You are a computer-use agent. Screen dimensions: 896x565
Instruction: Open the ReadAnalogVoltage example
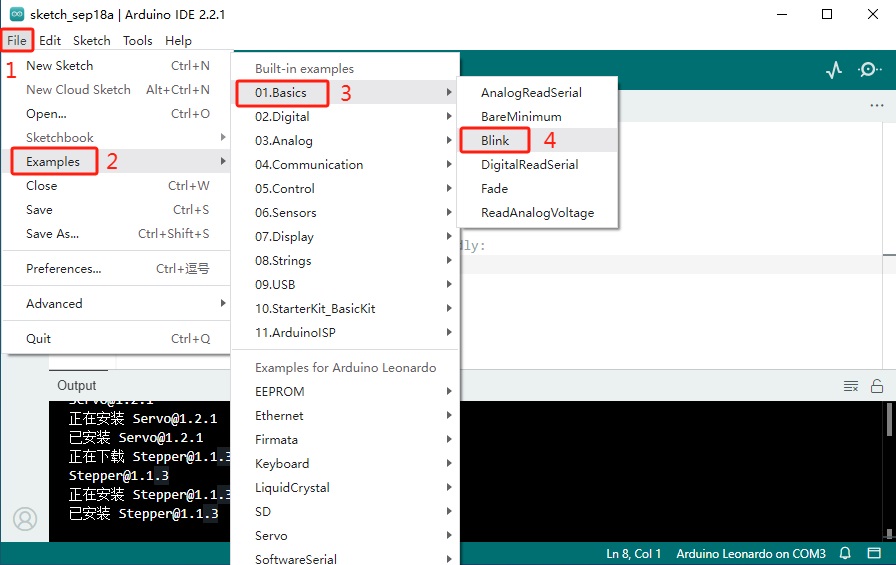(x=538, y=213)
